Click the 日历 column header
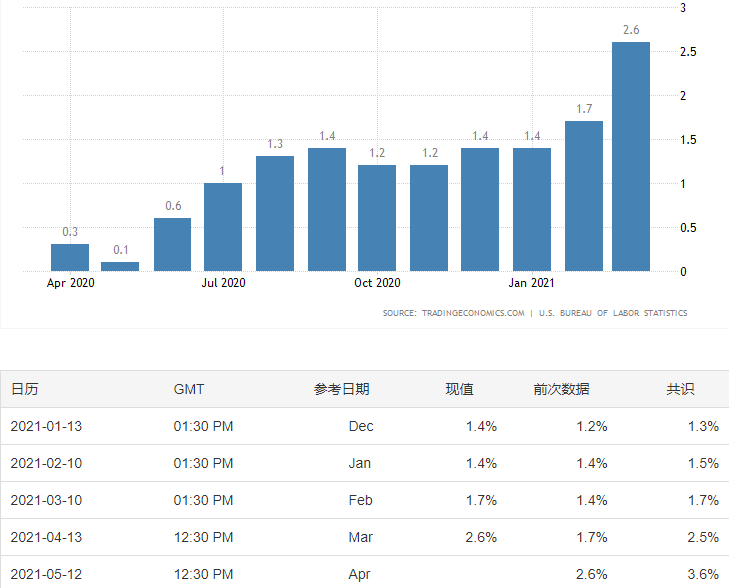This screenshot has width=729, height=588. 25,389
